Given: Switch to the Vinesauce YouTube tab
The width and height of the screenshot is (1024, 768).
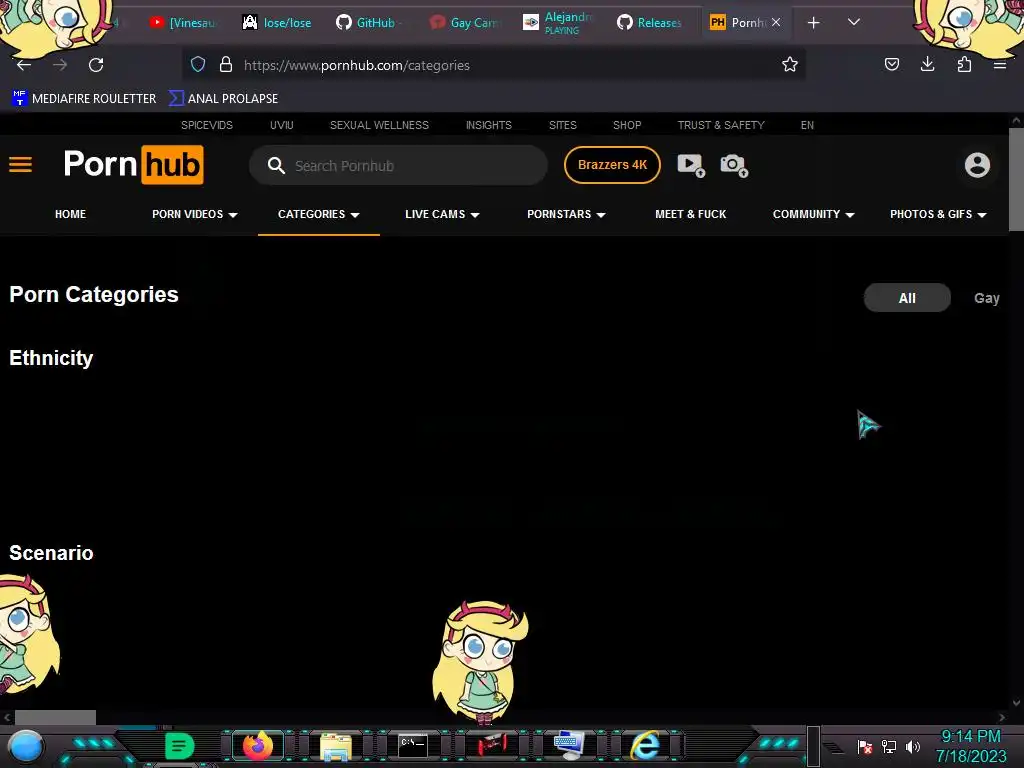Looking at the screenshot, I should pos(183,23).
